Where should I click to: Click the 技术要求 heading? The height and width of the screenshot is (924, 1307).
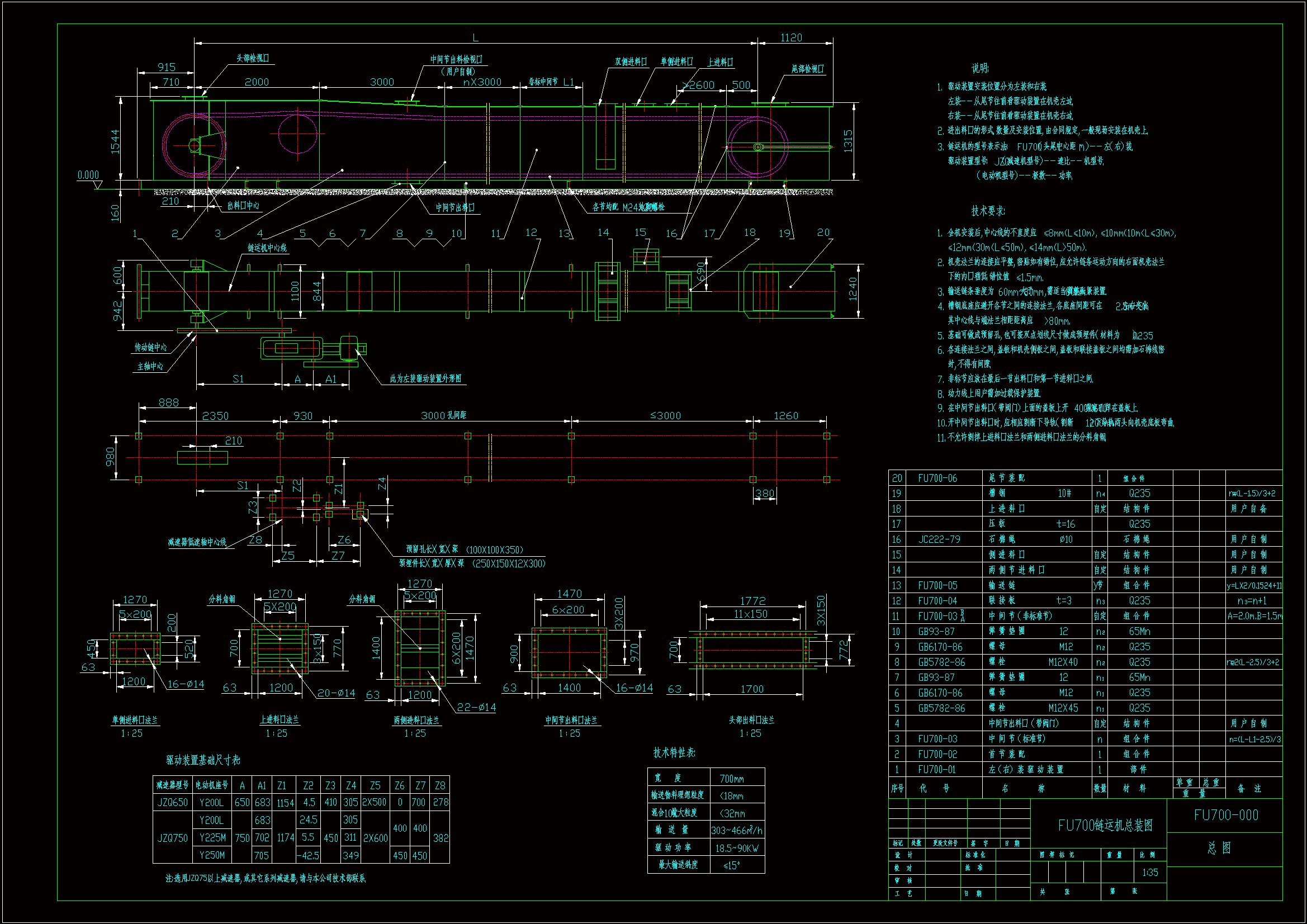click(988, 211)
